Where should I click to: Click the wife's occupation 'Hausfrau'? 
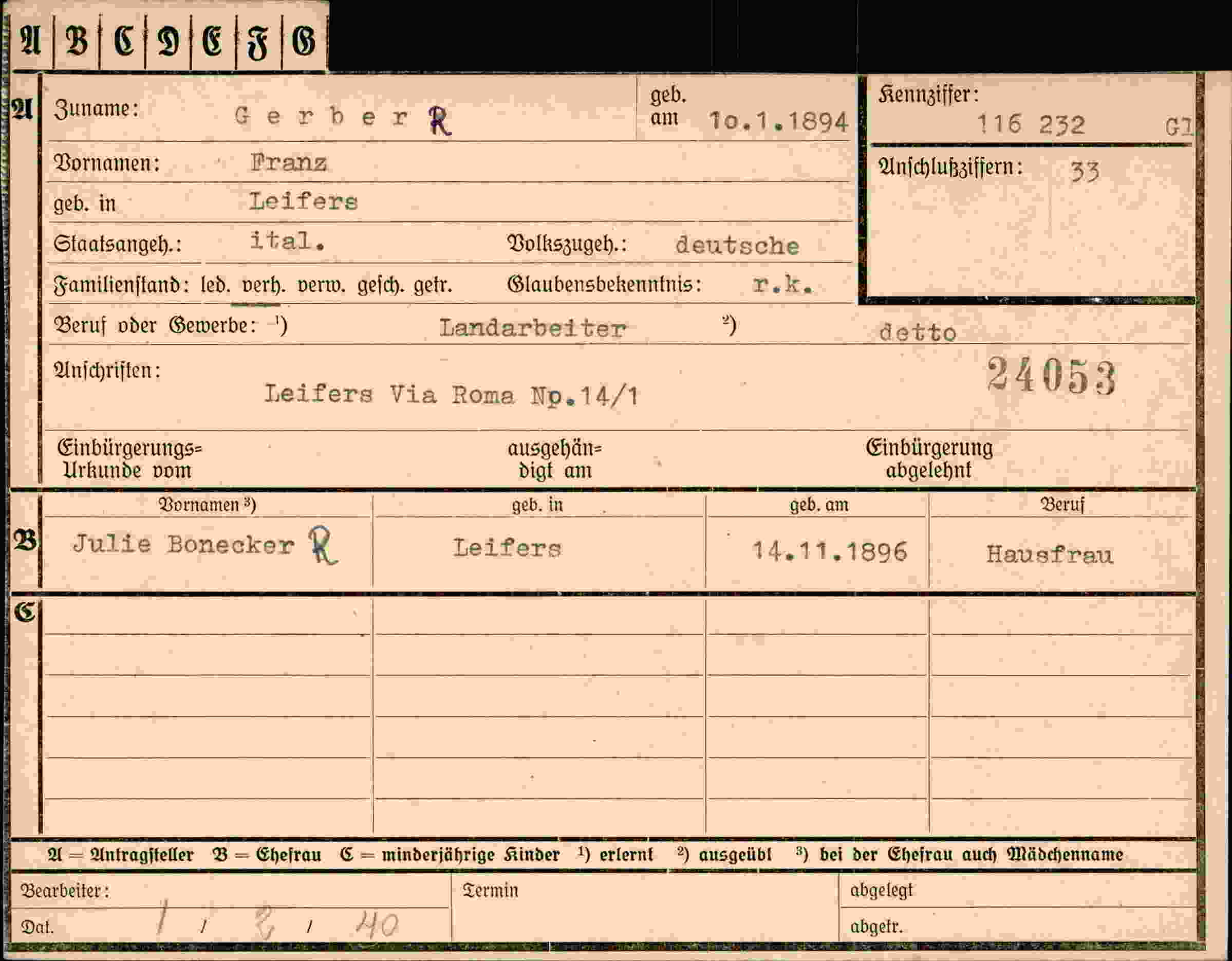(x=1050, y=554)
